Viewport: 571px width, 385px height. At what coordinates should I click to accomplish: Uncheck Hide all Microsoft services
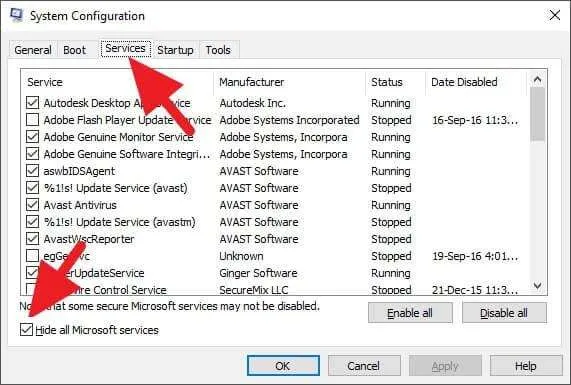coord(26,330)
